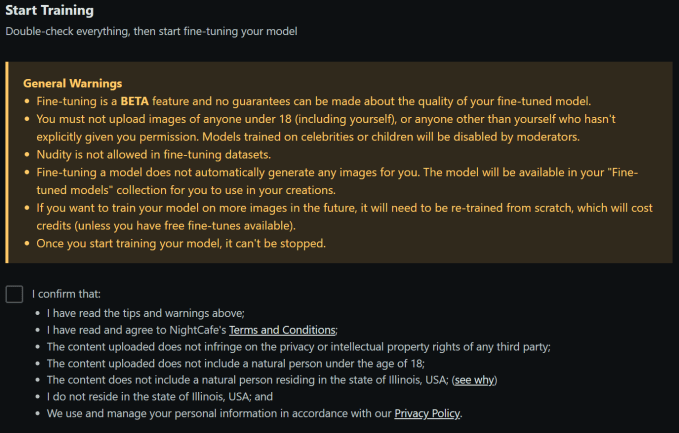This screenshot has width=679, height=433.
Task: Open the Terms and Conditions link
Action: pos(282,330)
